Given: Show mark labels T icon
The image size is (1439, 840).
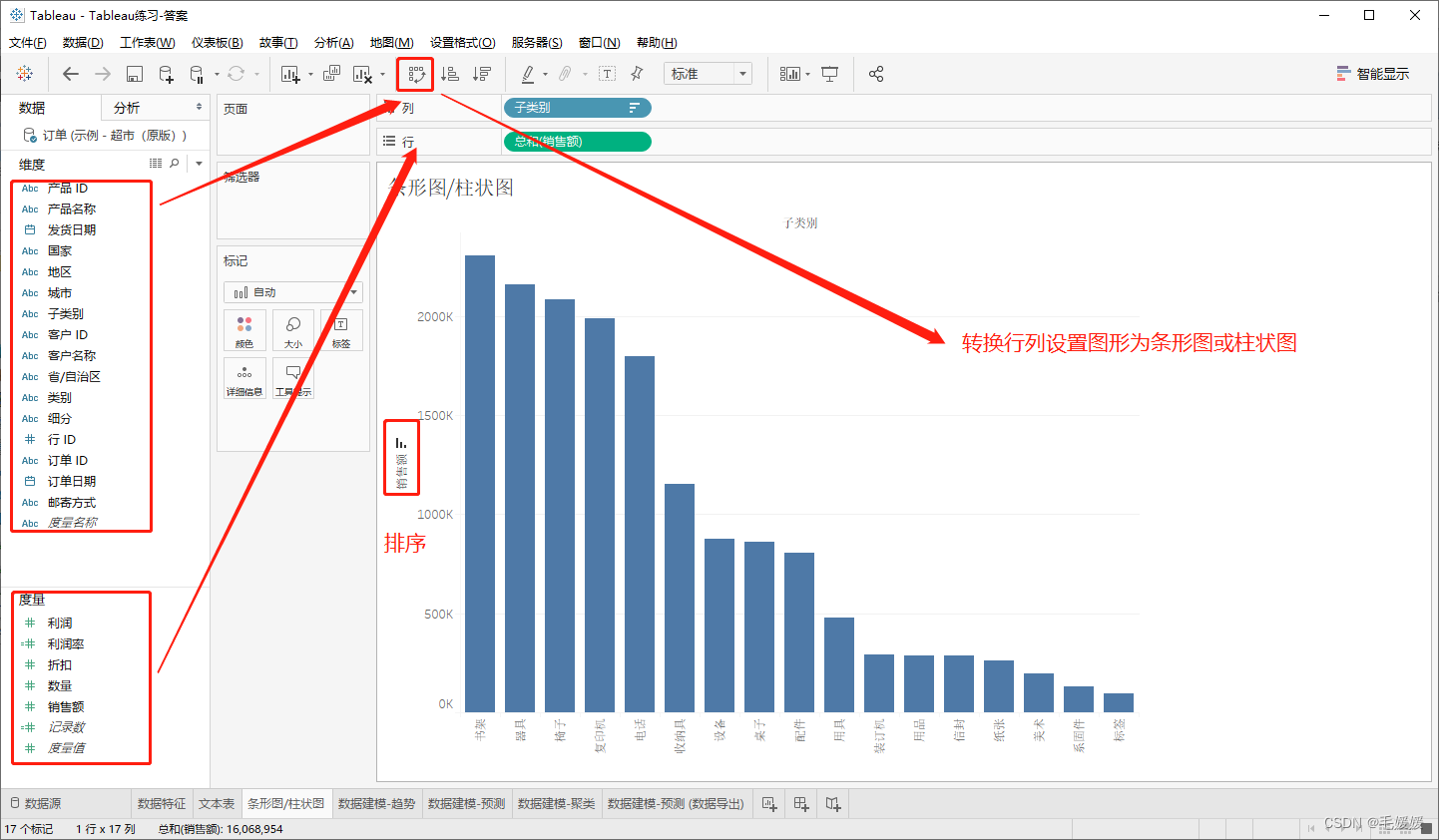Looking at the screenshot, I should 607,74.
